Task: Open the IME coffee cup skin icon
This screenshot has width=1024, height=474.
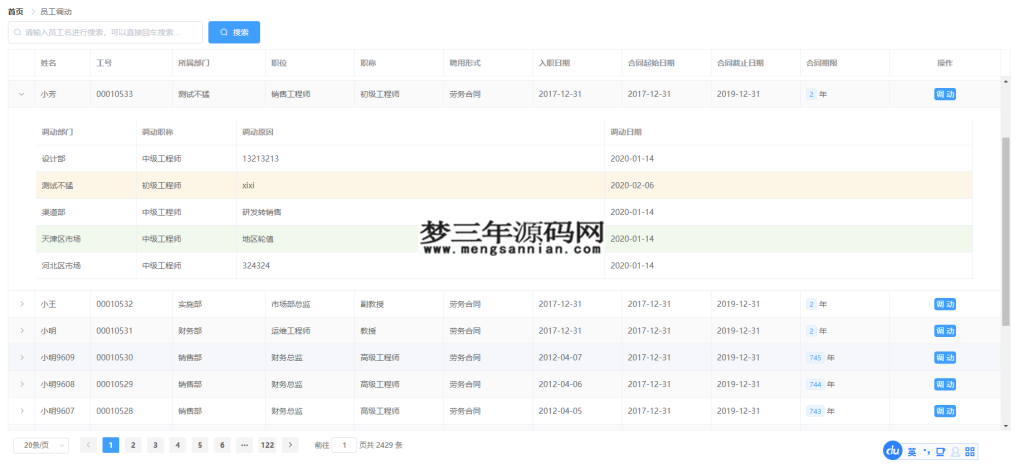Action: pyautogui.click(x=940, y=452)
